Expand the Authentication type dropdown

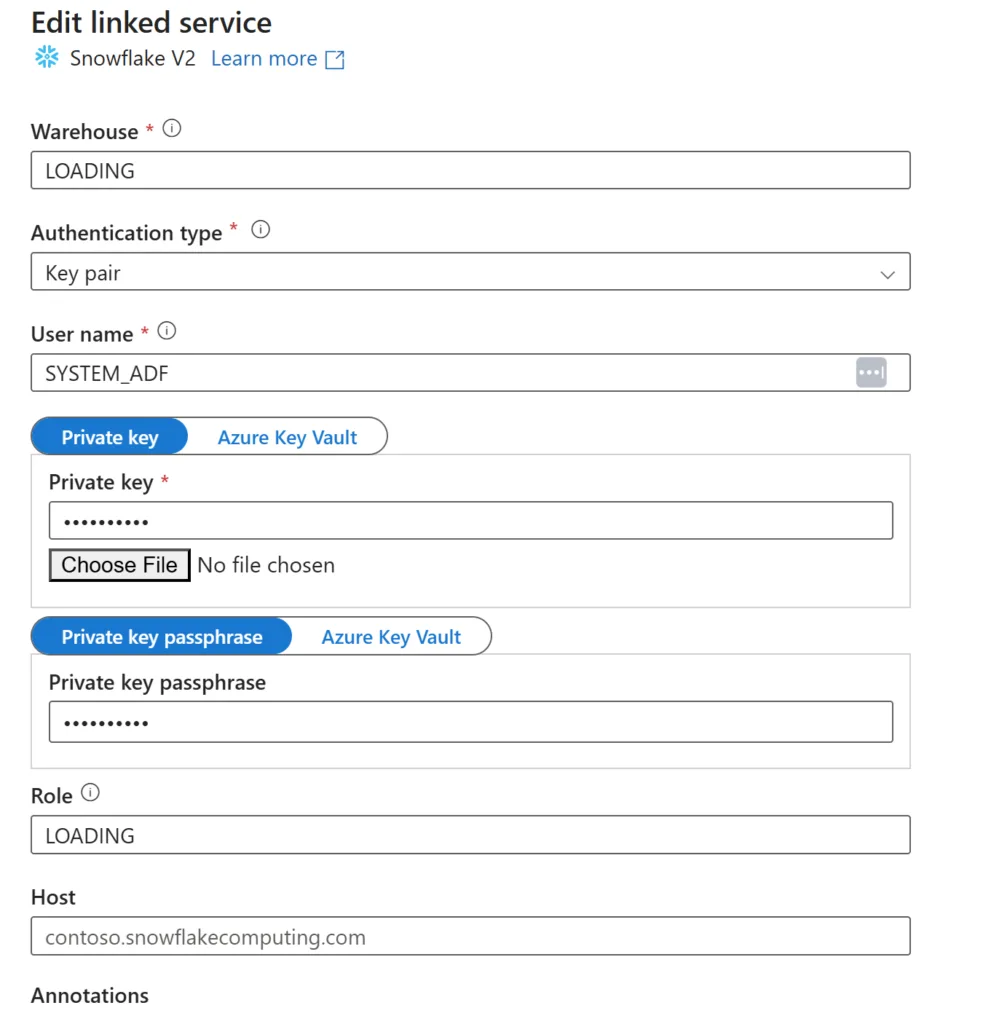(470, 272)
